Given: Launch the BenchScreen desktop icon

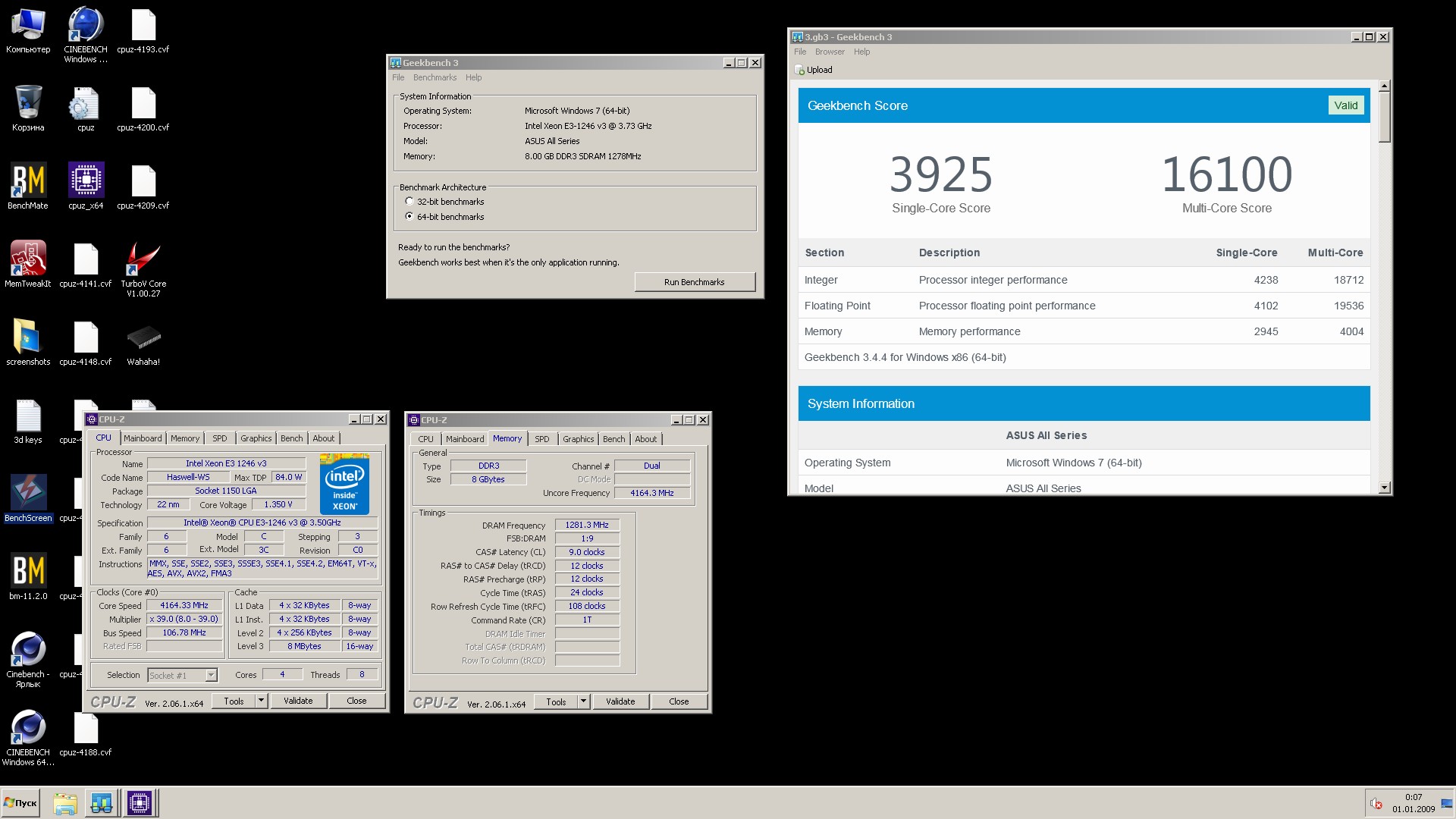Looking at the screenshot, I should 28,499.
